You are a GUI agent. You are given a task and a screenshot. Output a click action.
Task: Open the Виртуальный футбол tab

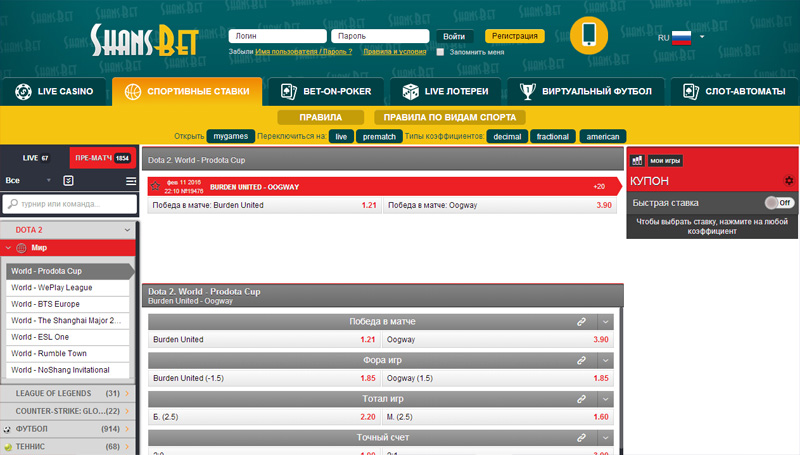(586, 92)
